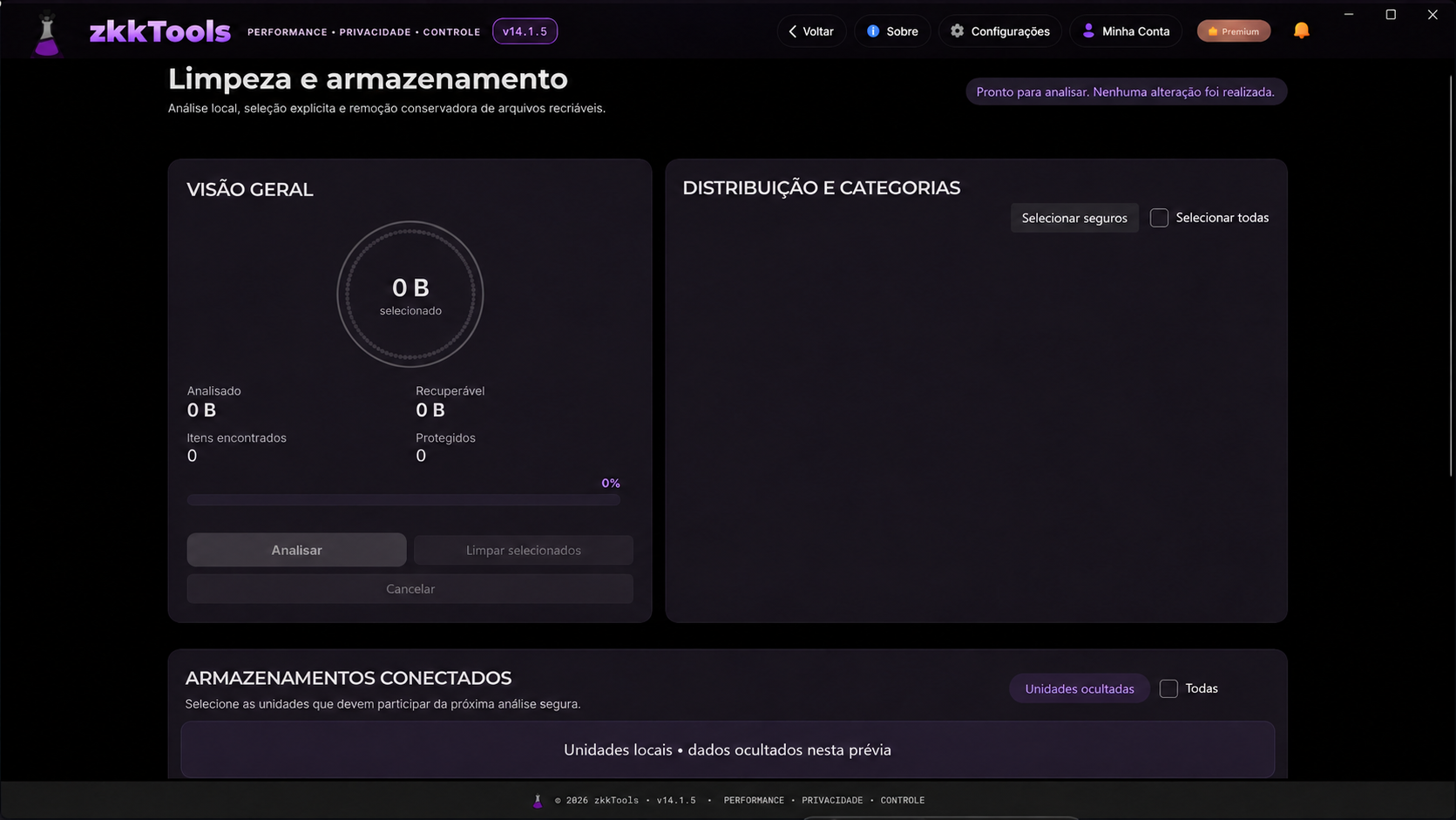Maximize the application window
Screen dimensions: 1456x820
tap(1391, 15)
